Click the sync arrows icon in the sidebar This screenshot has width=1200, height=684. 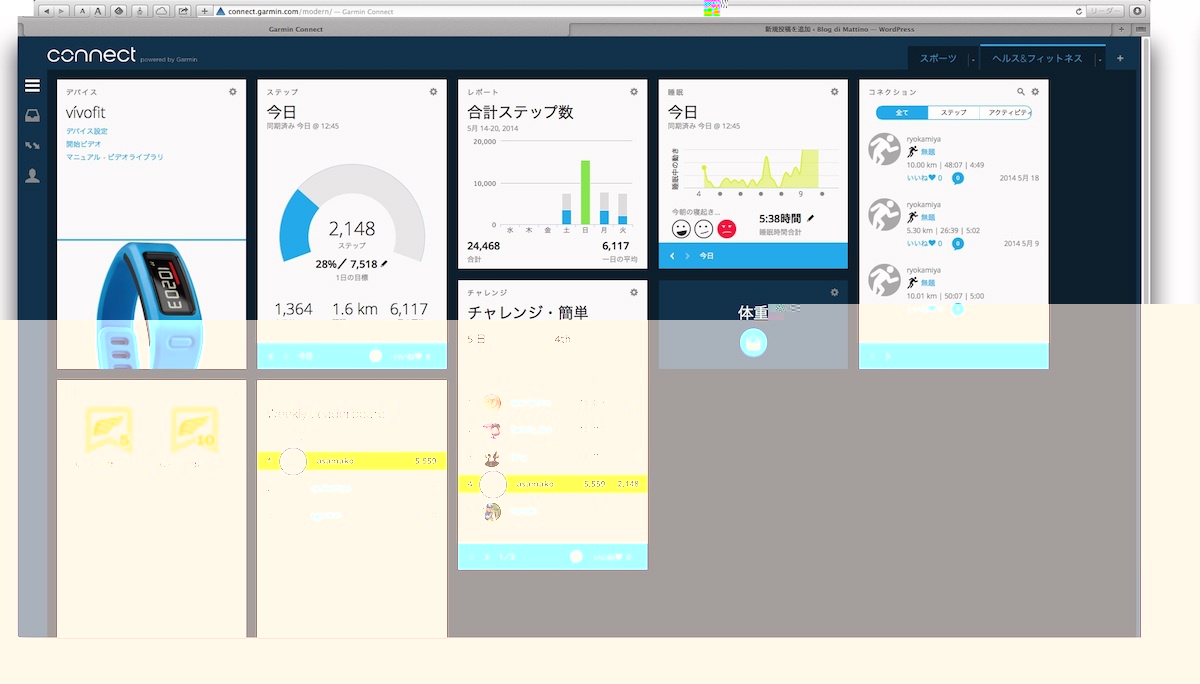click(x=33, y=146)
